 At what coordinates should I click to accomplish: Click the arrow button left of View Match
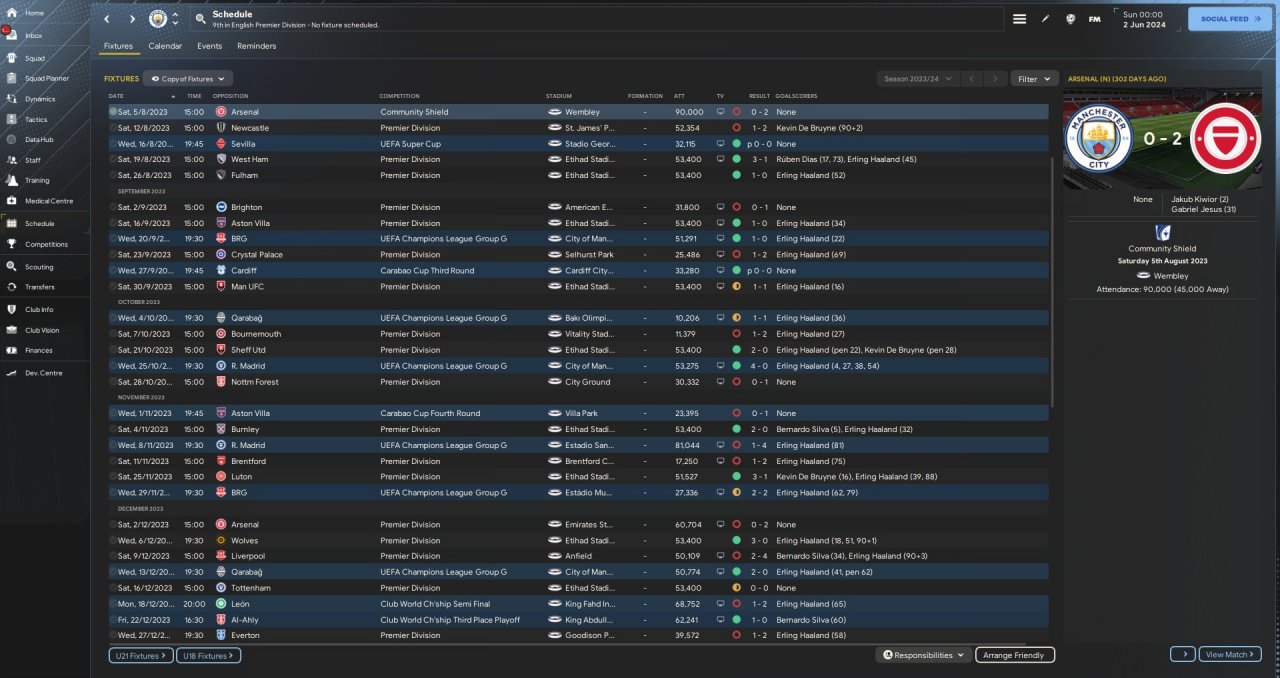point(1183,654)
